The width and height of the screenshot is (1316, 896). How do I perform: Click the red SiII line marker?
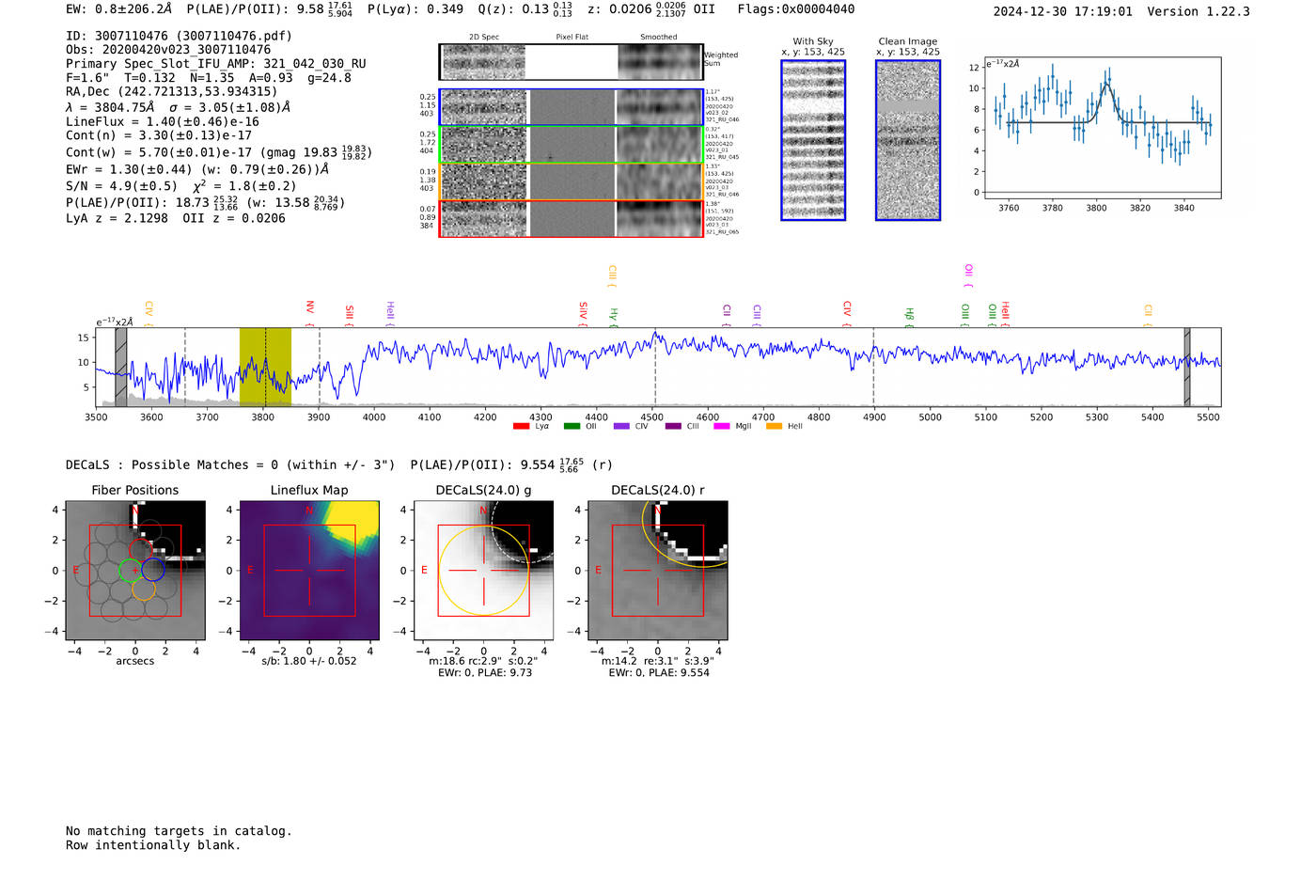[350, 314]
